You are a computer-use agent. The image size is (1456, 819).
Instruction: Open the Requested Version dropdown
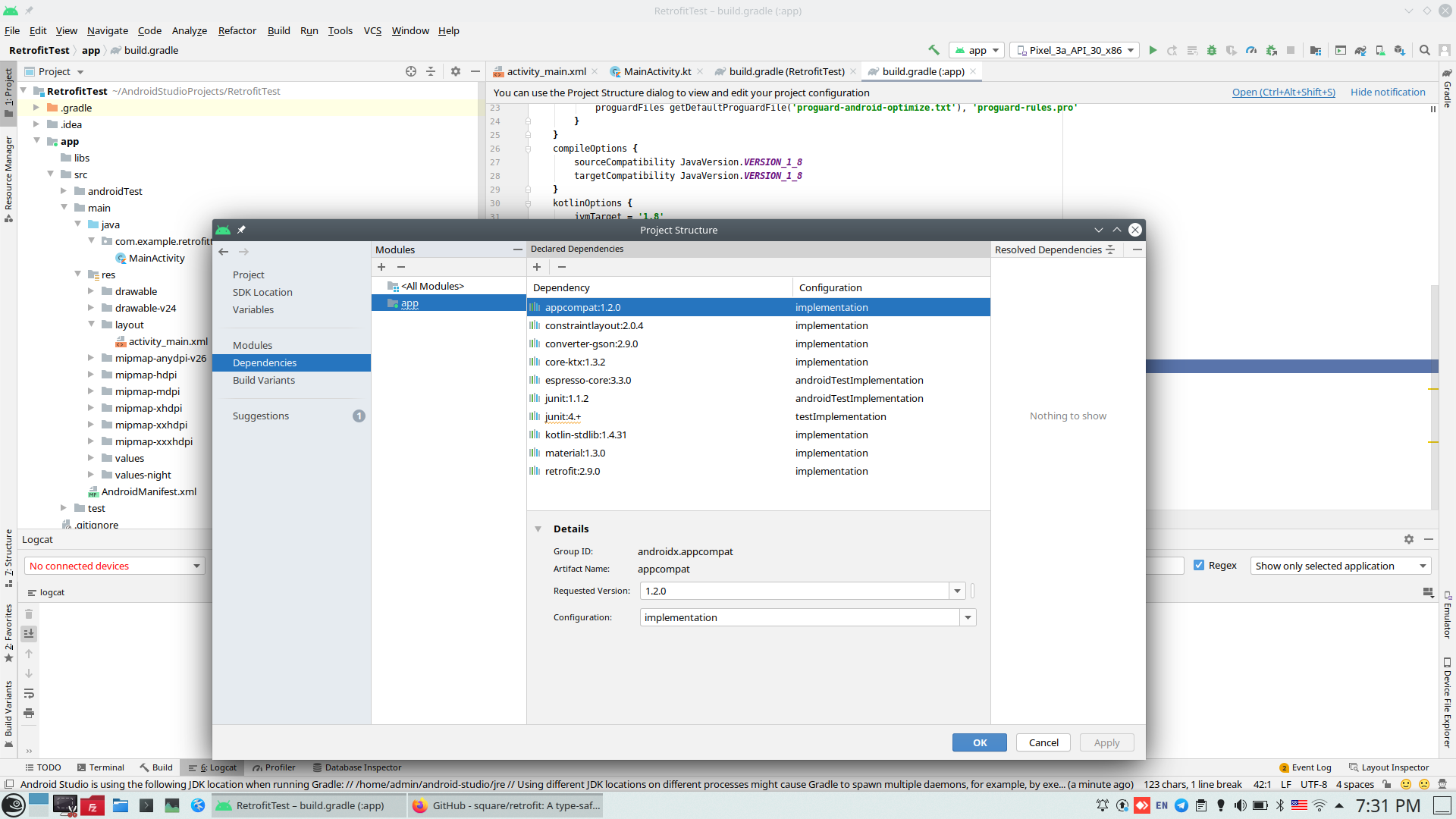(957, 591)
